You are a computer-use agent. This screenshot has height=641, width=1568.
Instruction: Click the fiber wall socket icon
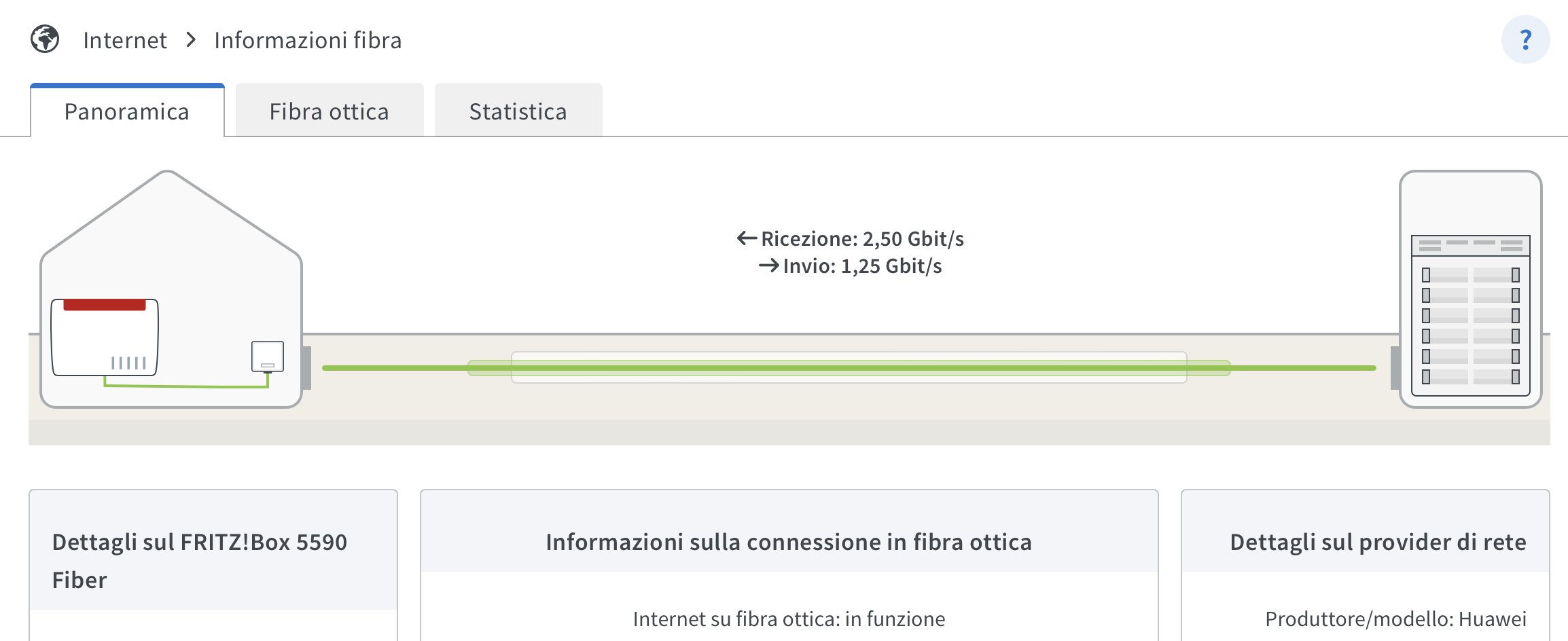coord(268,356)
